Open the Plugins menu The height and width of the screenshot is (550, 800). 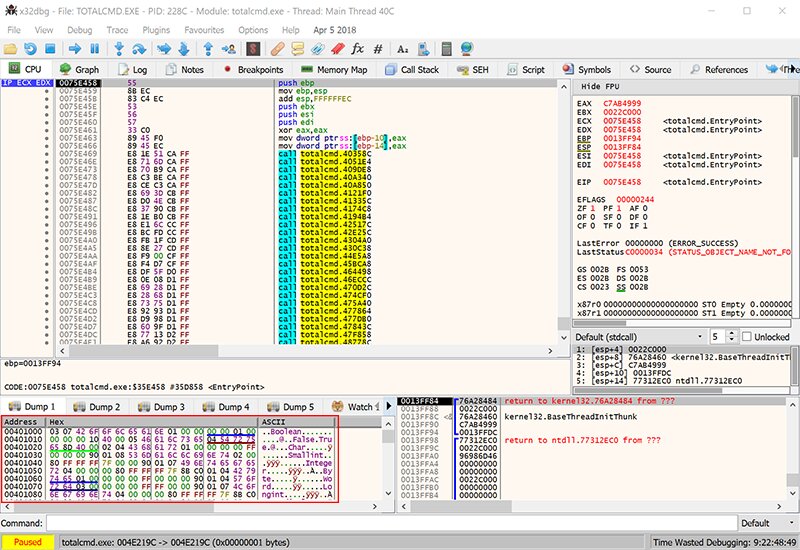[156, 30]
